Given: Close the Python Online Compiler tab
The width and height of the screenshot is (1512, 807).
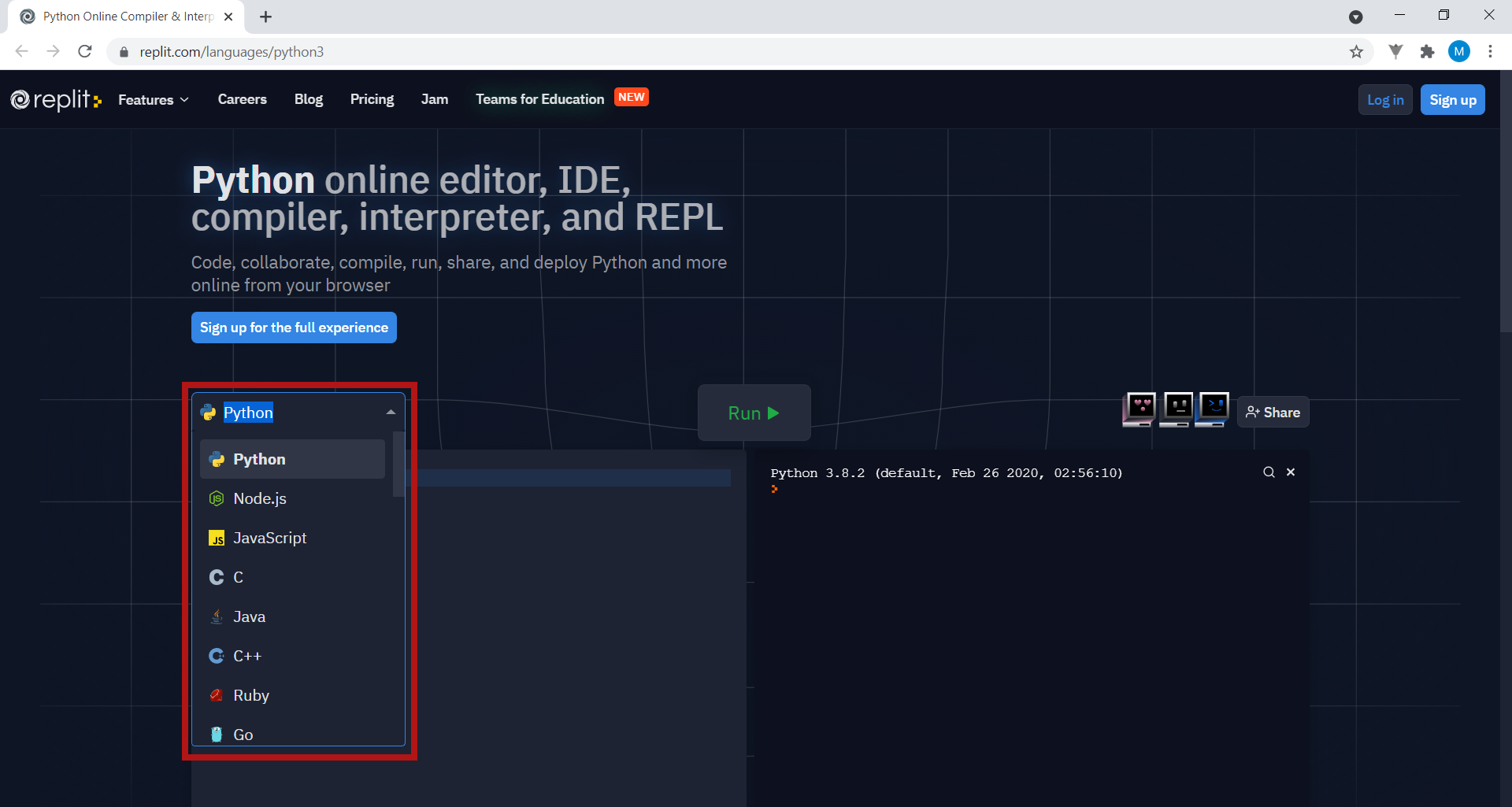Looking at the screenshot, I should click(x=228, y=17).
